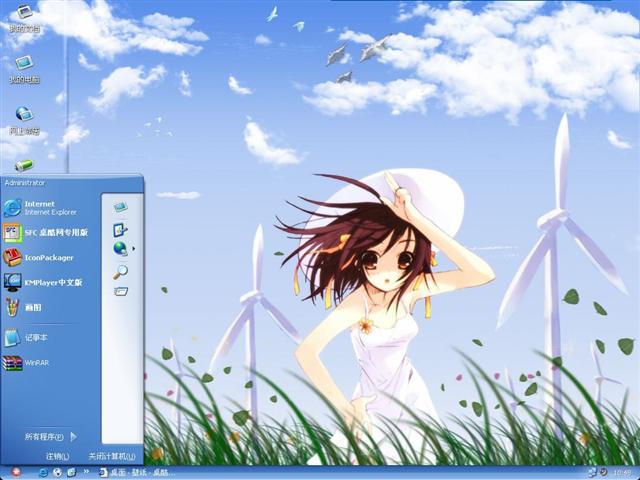Open My Computer icon in right Start panel

pos(120,207)
